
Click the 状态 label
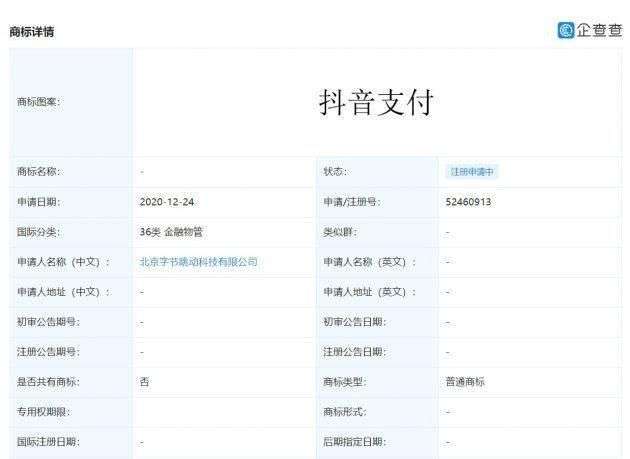(x=335, y=172)
